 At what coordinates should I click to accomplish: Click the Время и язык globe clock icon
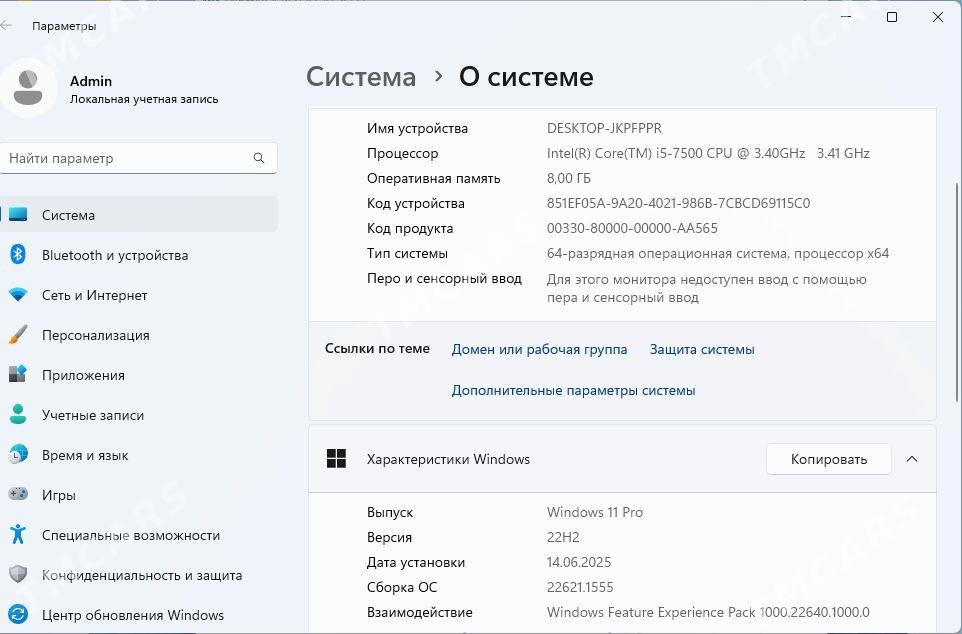pyautogui.click(x=18, y=455)
